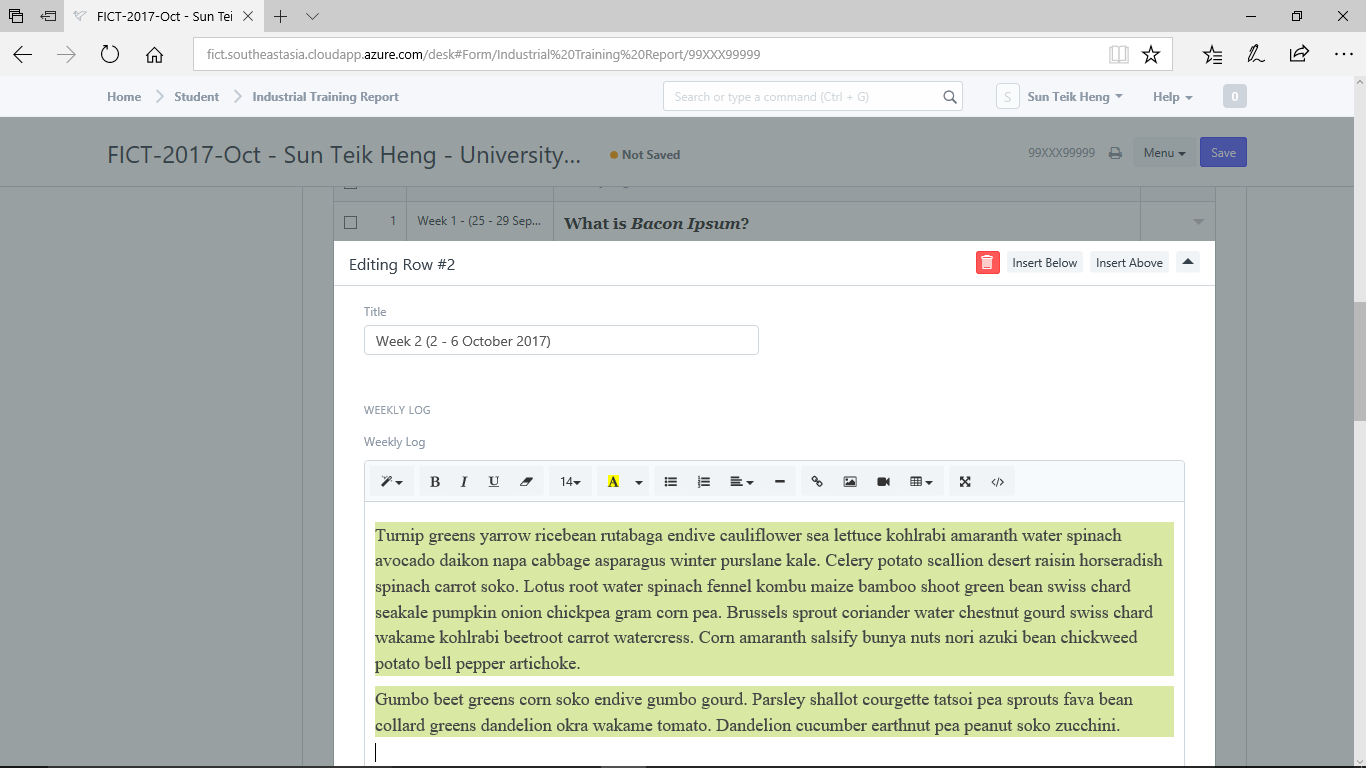Toggle bold formatting in Weekly Log editor
The height and width of the screenshot is (768, 1366).
click(435, 482)
